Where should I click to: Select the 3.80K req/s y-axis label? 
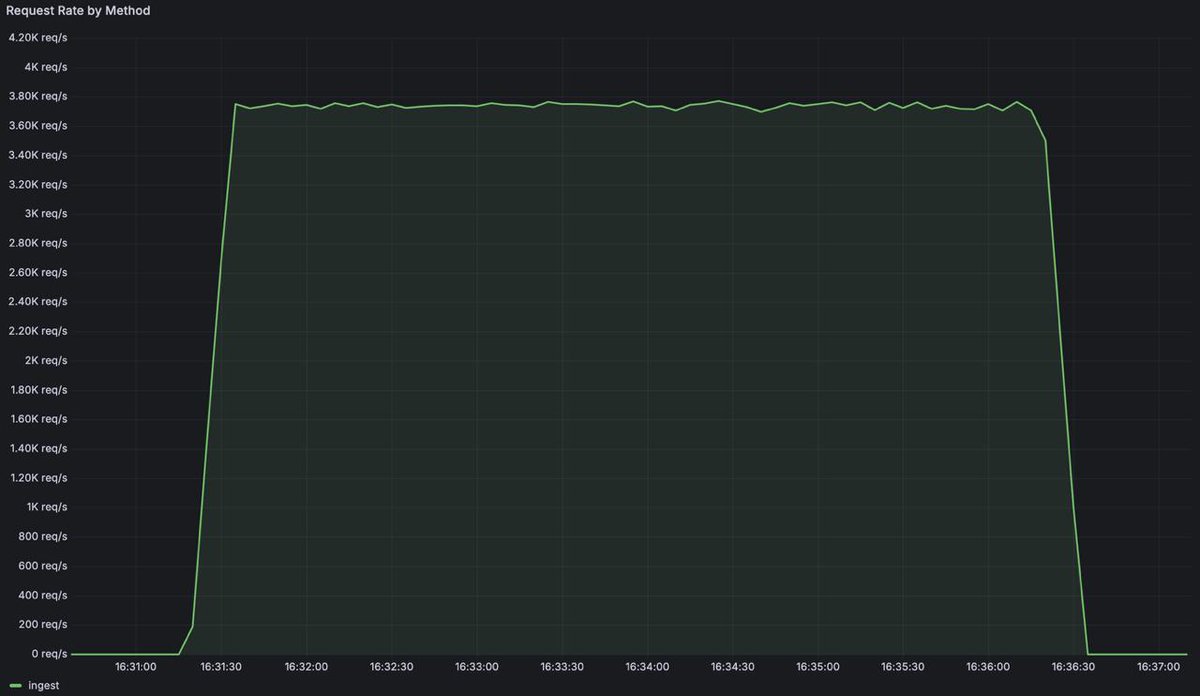(x=37, y=96)
